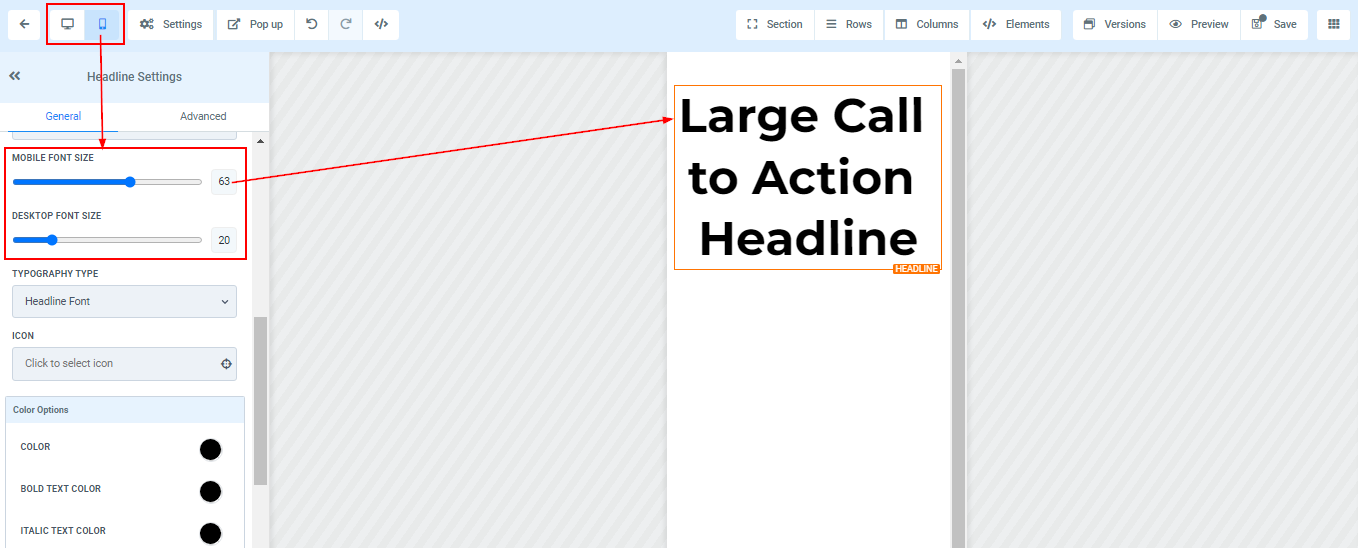Add a Section from toolbar
The width and height of the screenshot is (1358, 548).
tap(775, 24)
